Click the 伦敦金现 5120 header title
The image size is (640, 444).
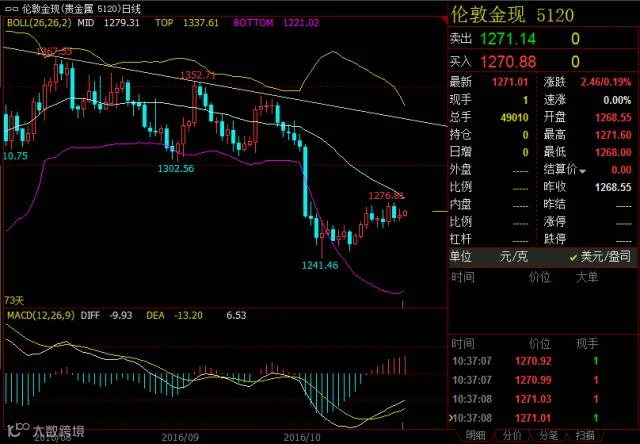click(512, 15)
